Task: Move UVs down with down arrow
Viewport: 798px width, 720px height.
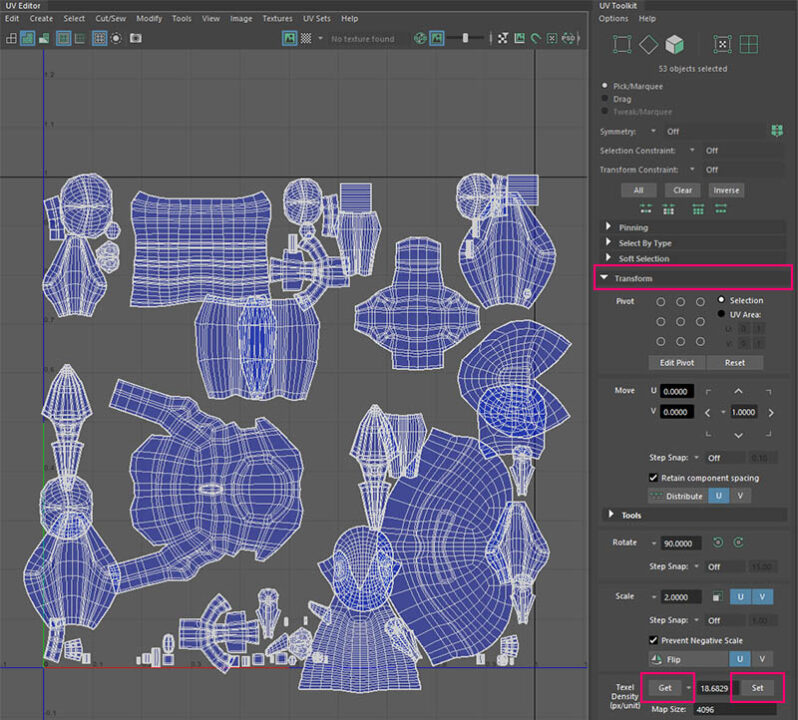Action: [x=738, y=435]
